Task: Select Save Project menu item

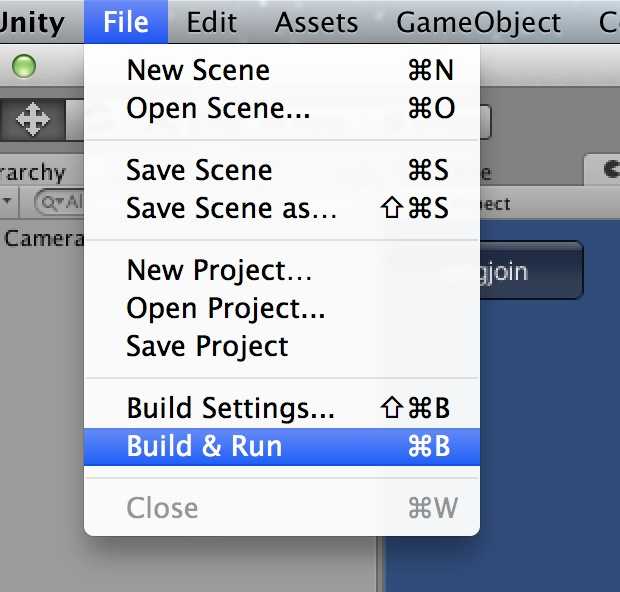Action: (282, 346)
